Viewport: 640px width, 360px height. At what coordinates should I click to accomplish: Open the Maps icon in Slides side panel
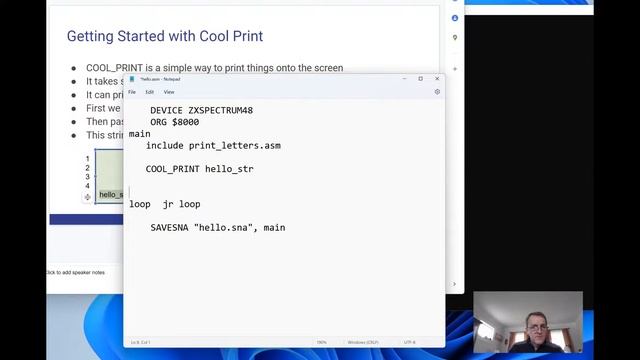pos(455,38)
